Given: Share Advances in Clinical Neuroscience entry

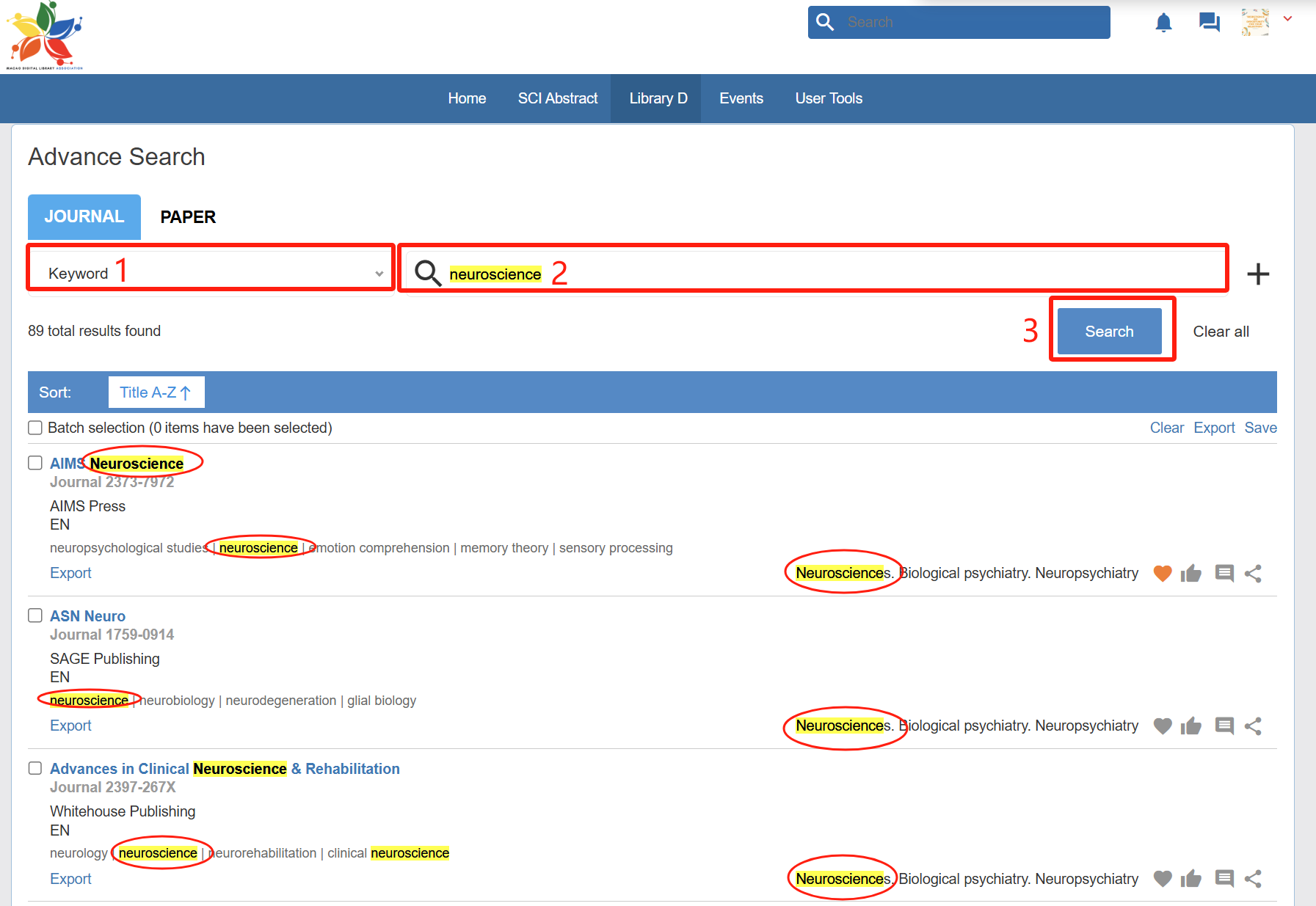Looking at the screenshot, I should click(x=1253, y=879).
